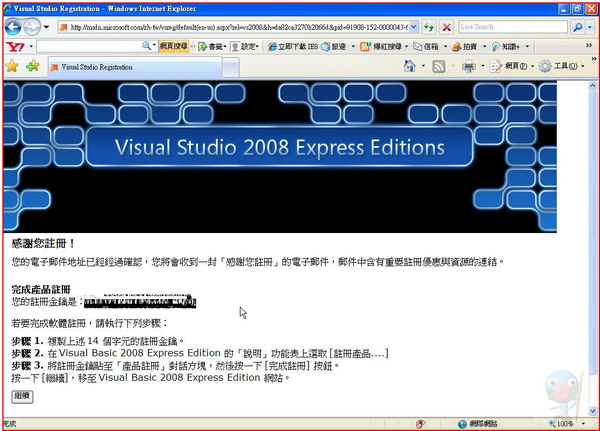Expand dropdown arrow next to 知識+
The height and width of the screenshot is (431, 600).
tap(527, 47)
